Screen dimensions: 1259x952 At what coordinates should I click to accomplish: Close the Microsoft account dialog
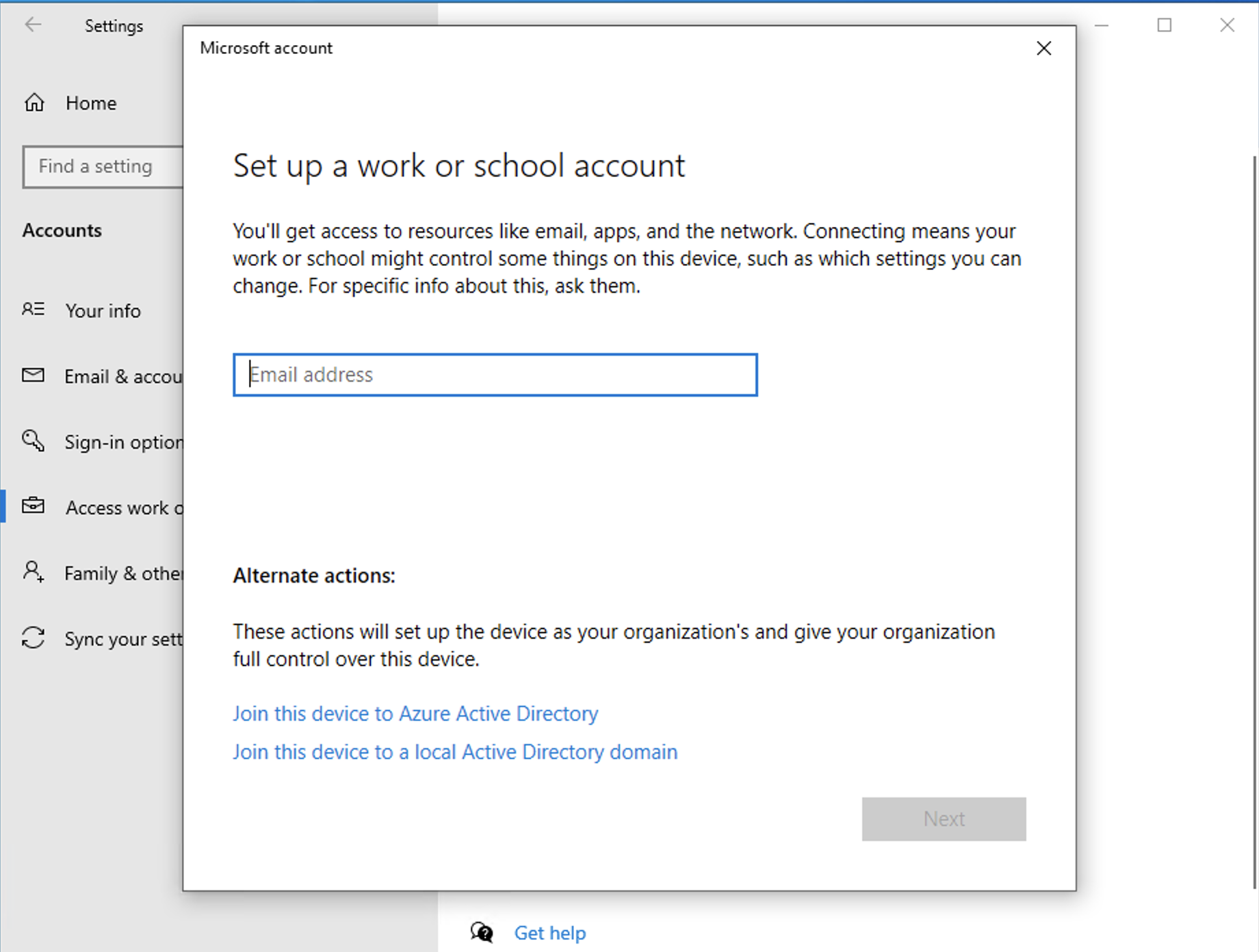coord(1043,48)
